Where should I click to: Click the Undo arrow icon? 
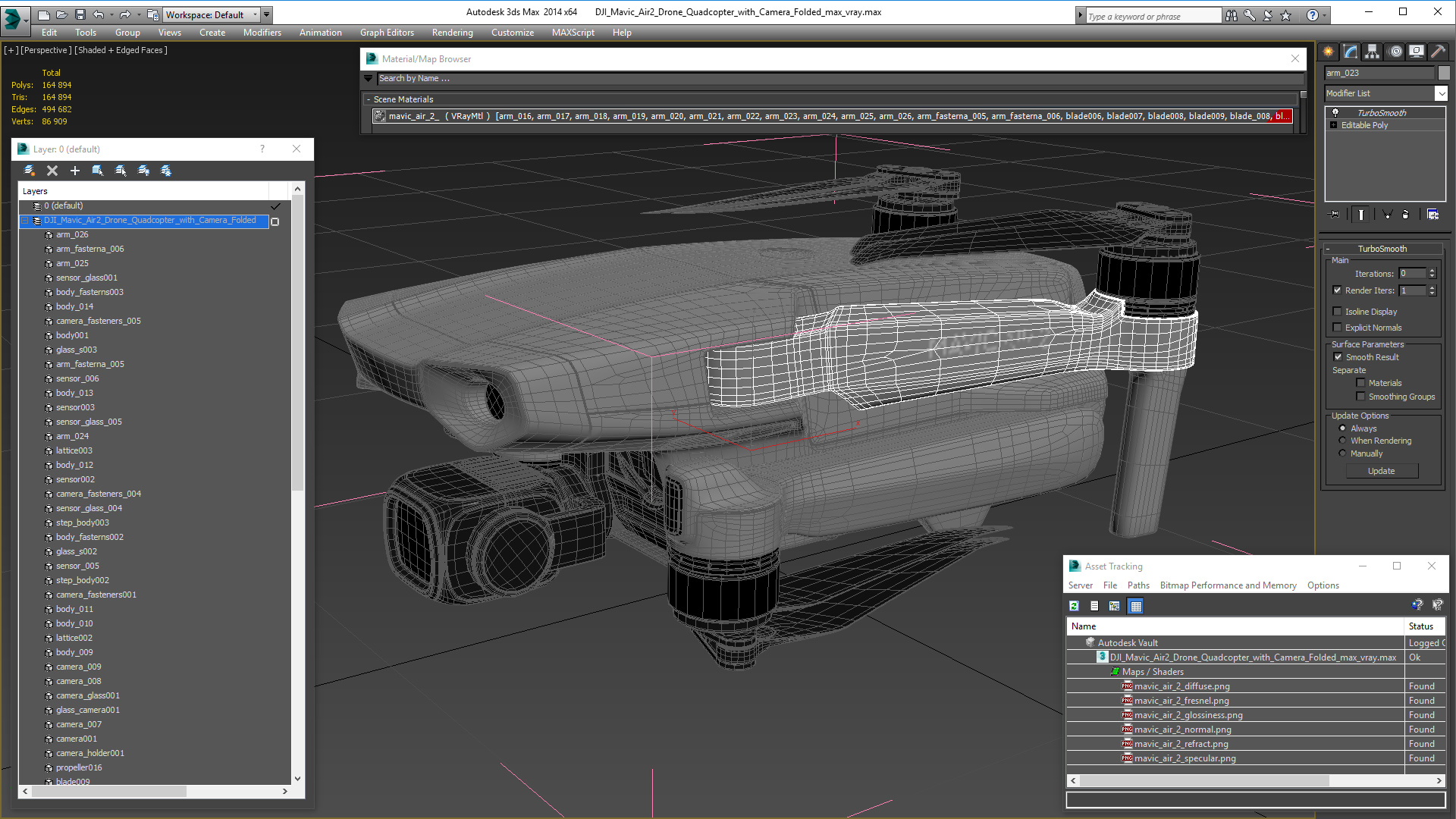click(98, 14)
